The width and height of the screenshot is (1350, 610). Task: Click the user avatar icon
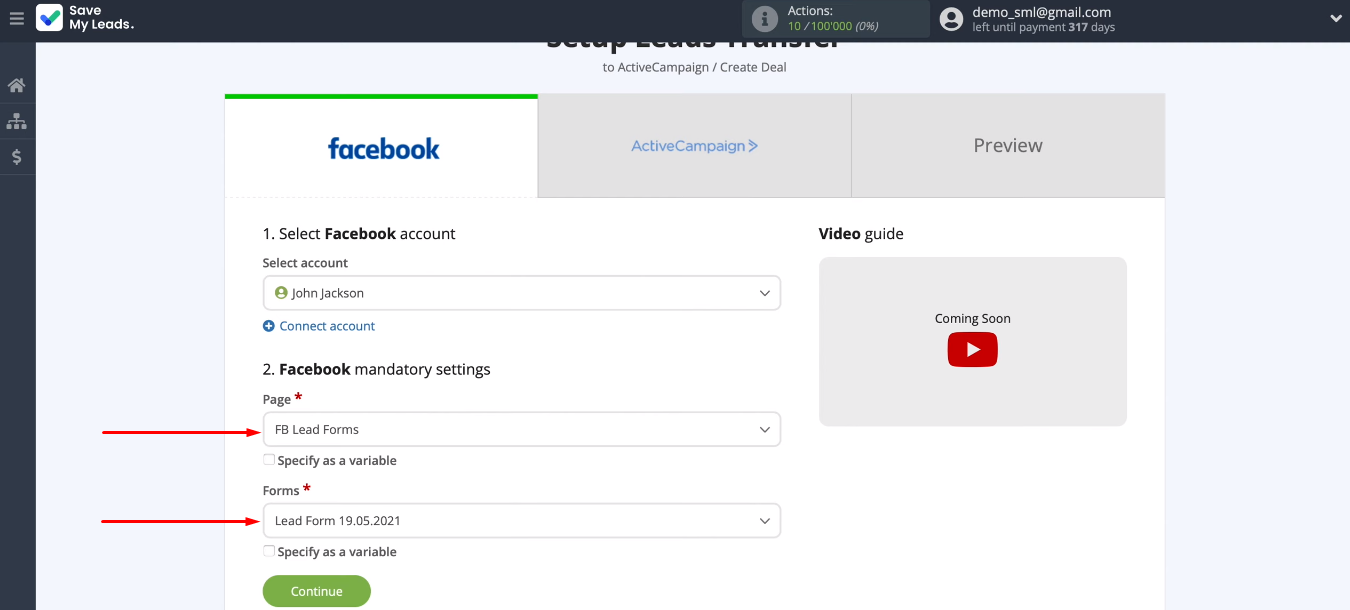[952, 19]
